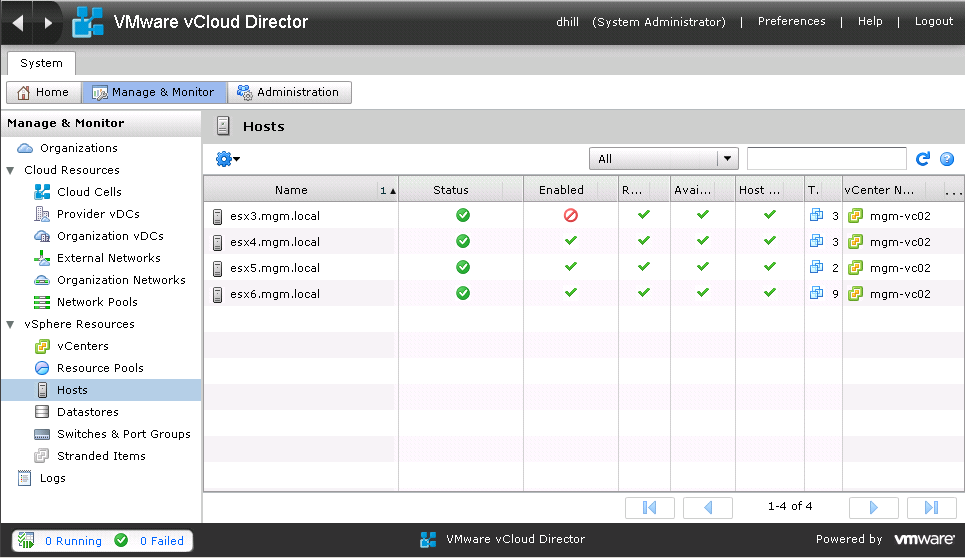Click the Status column header
Image resolution: width=965 pixels, height=558 pixels.
(461, 190)
